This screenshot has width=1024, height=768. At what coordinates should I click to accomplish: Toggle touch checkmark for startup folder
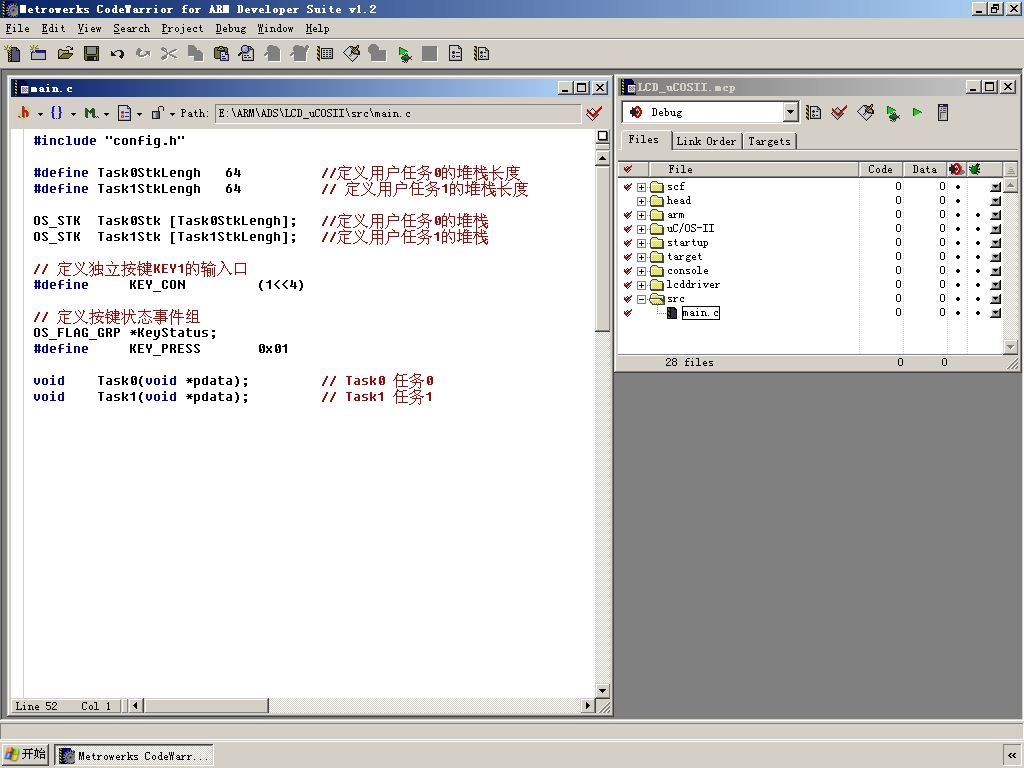pos(628,243)
